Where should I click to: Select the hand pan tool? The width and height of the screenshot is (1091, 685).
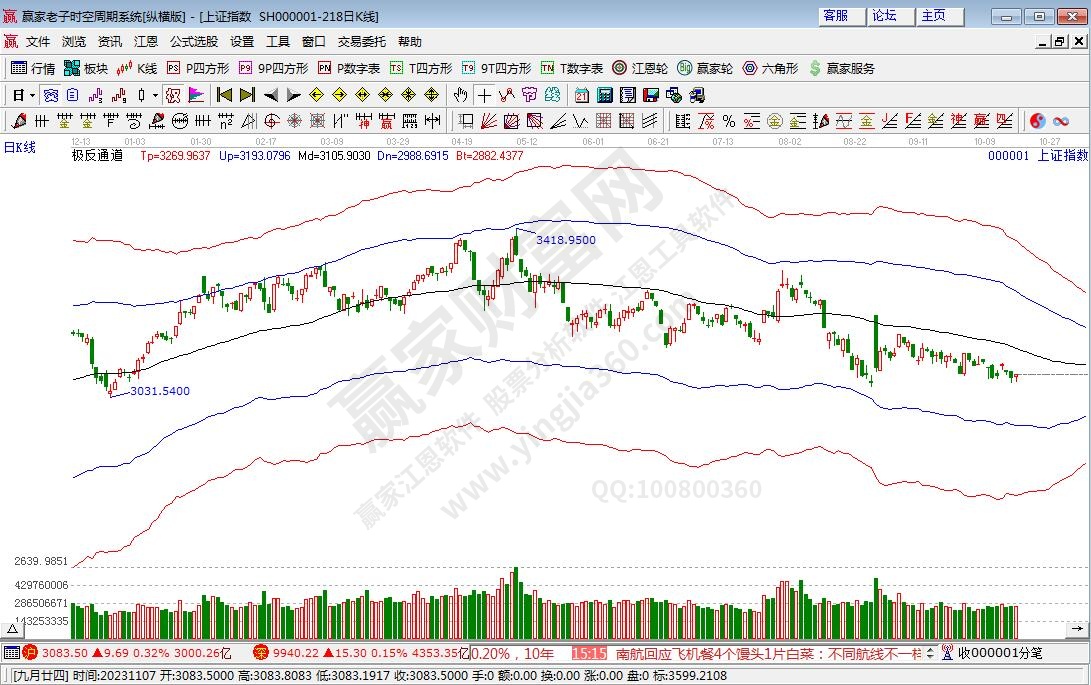[461, 95]
